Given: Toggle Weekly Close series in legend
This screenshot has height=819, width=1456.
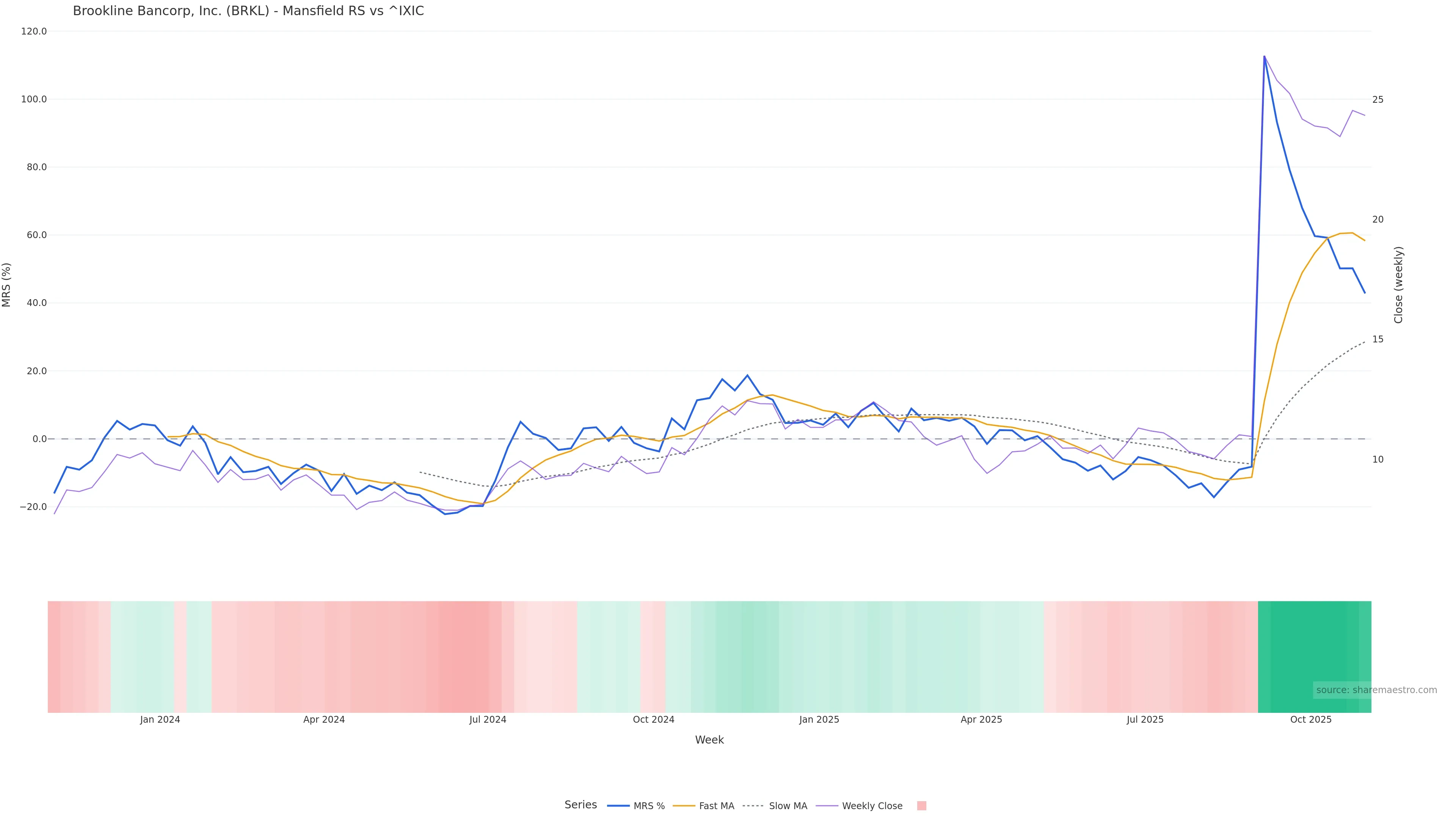Looking at the screenshot, I should tap(872, 806).
